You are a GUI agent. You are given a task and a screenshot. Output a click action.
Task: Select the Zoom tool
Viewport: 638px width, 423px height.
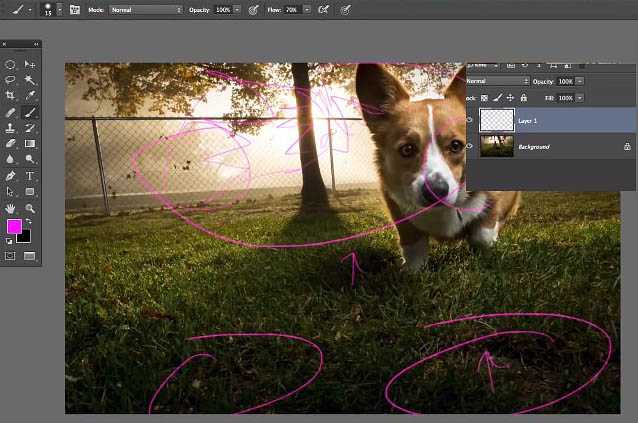tap(30, 207)
